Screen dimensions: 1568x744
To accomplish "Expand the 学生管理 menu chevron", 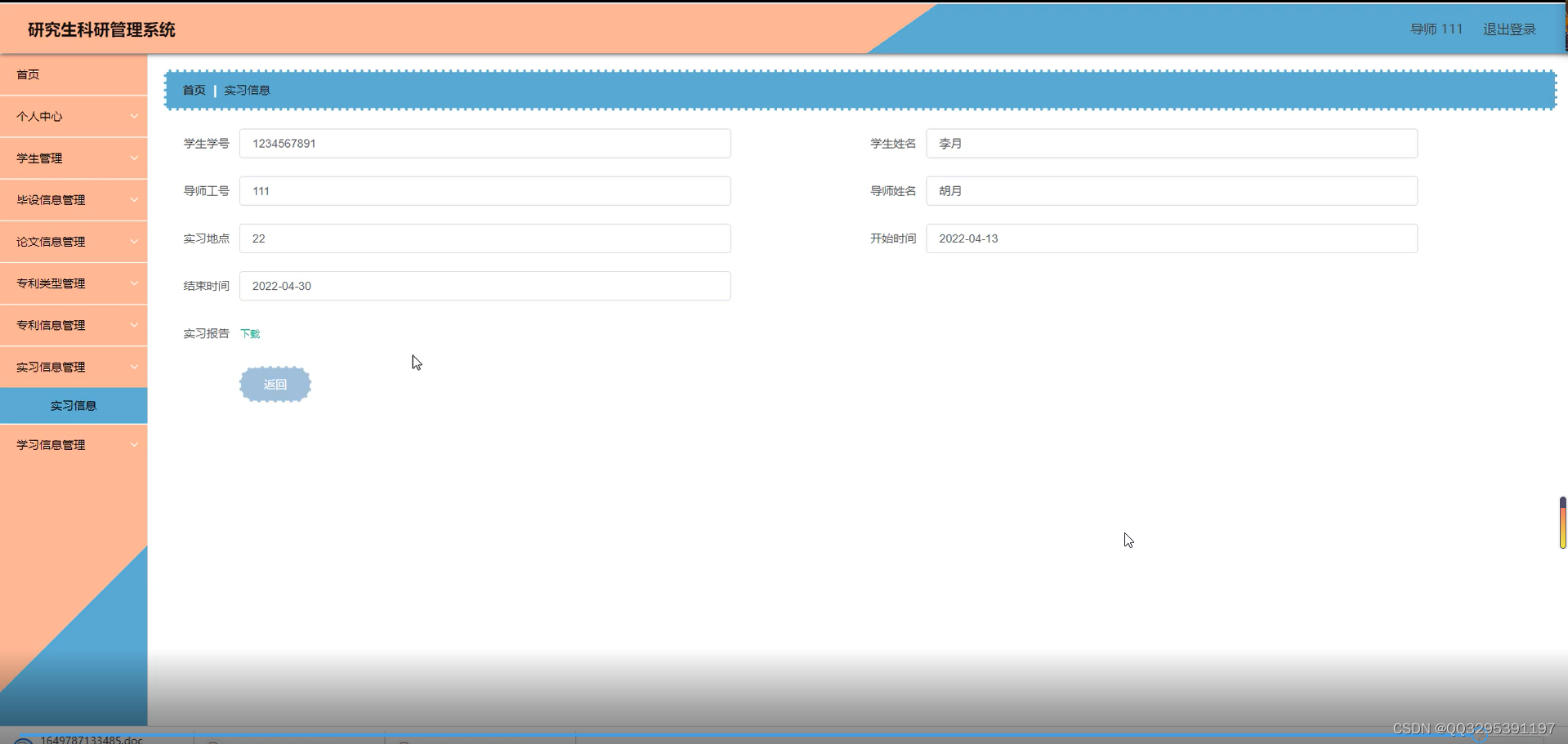I will (x=134, y=158).
